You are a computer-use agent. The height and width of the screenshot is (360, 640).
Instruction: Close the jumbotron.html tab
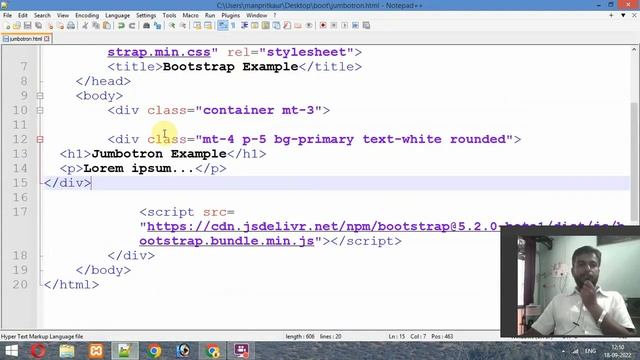point(47,39)
